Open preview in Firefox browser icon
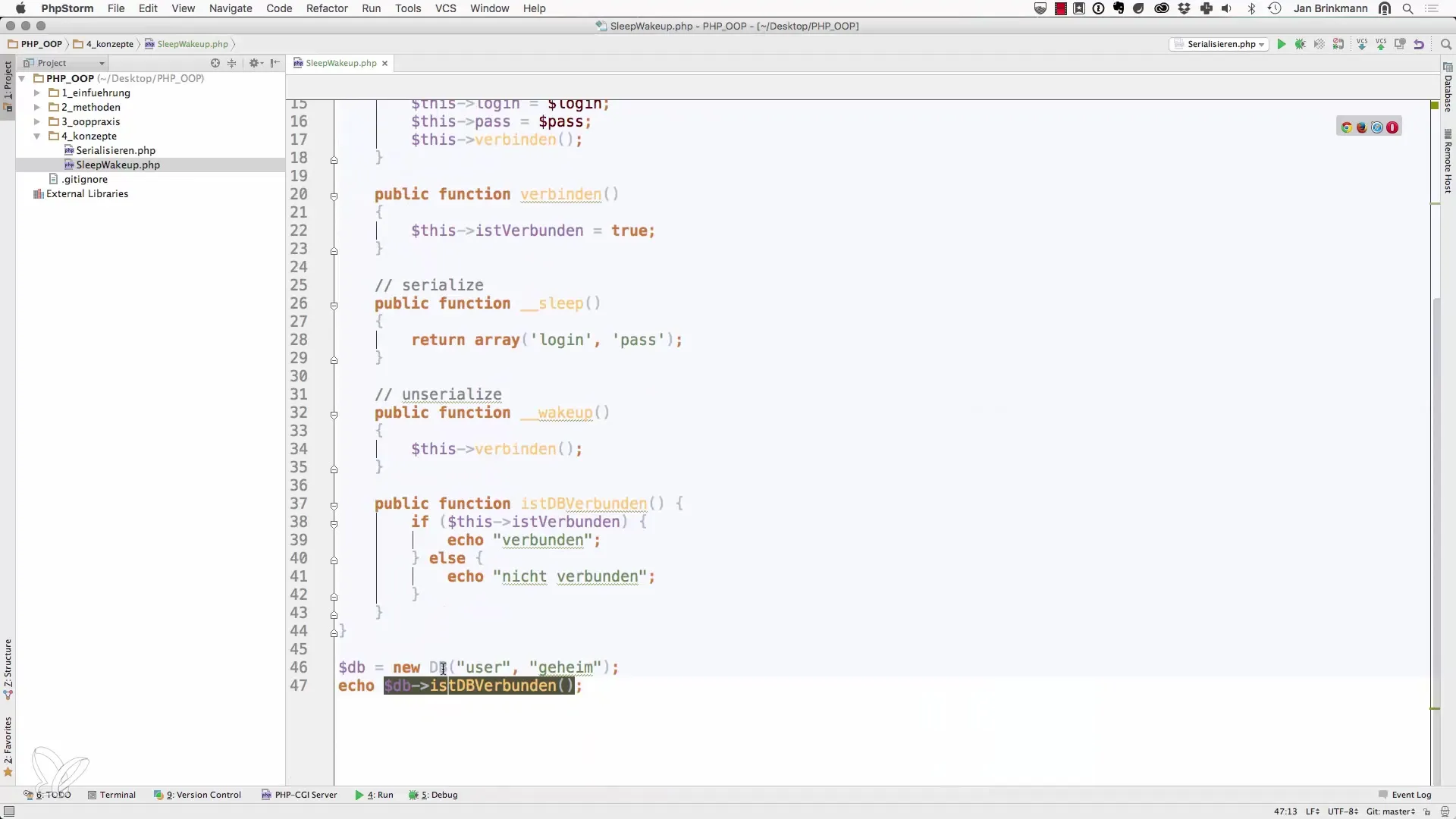Viewport: 1456px width, 819px height. click(1362, 127)
